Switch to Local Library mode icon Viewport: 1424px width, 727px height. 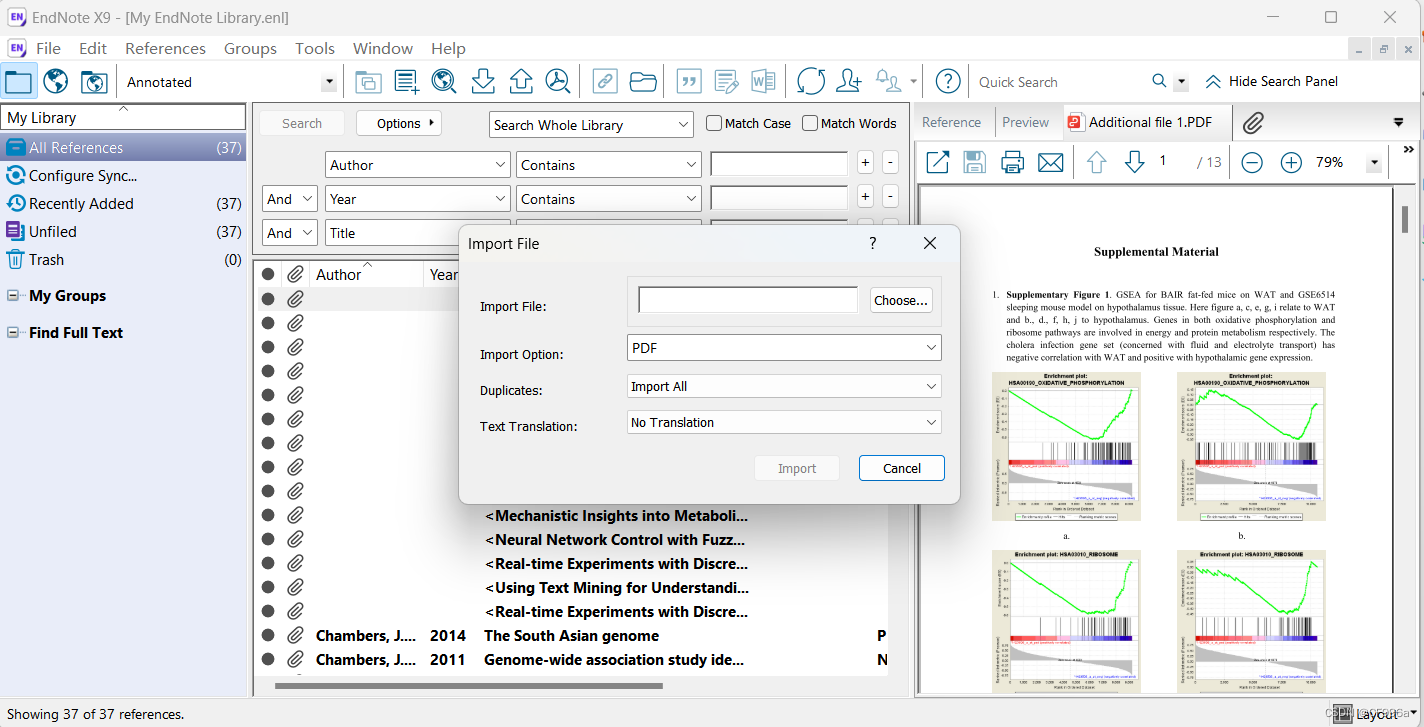click(x=18, y=82)
